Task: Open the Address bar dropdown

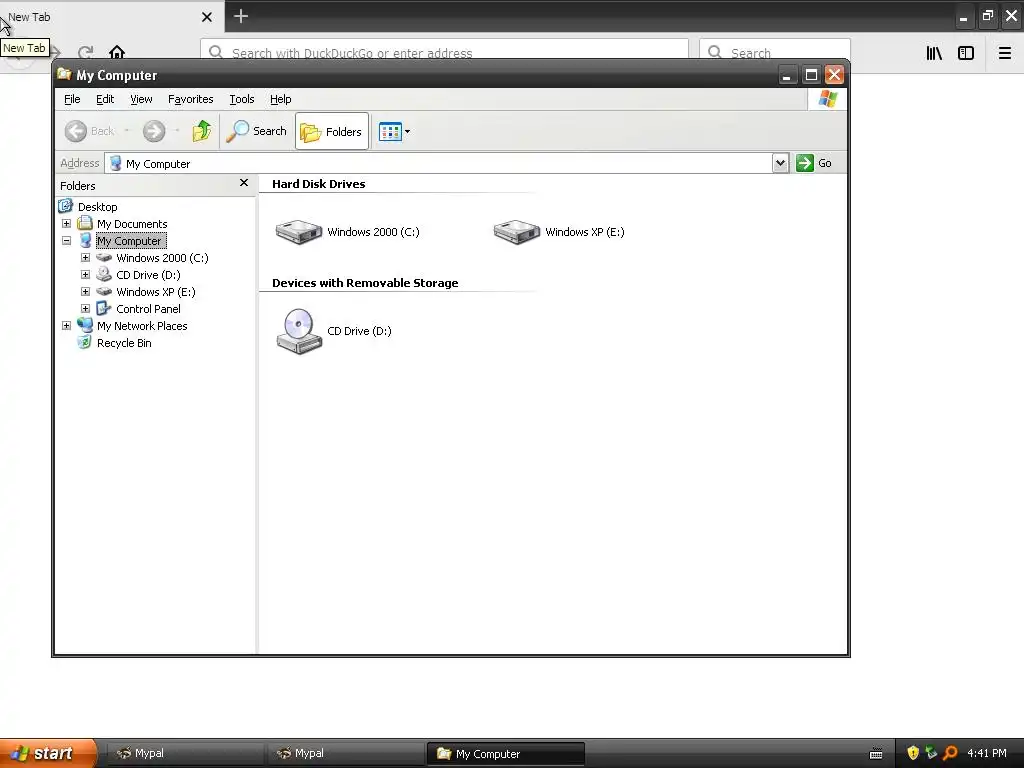Action: 780,163
